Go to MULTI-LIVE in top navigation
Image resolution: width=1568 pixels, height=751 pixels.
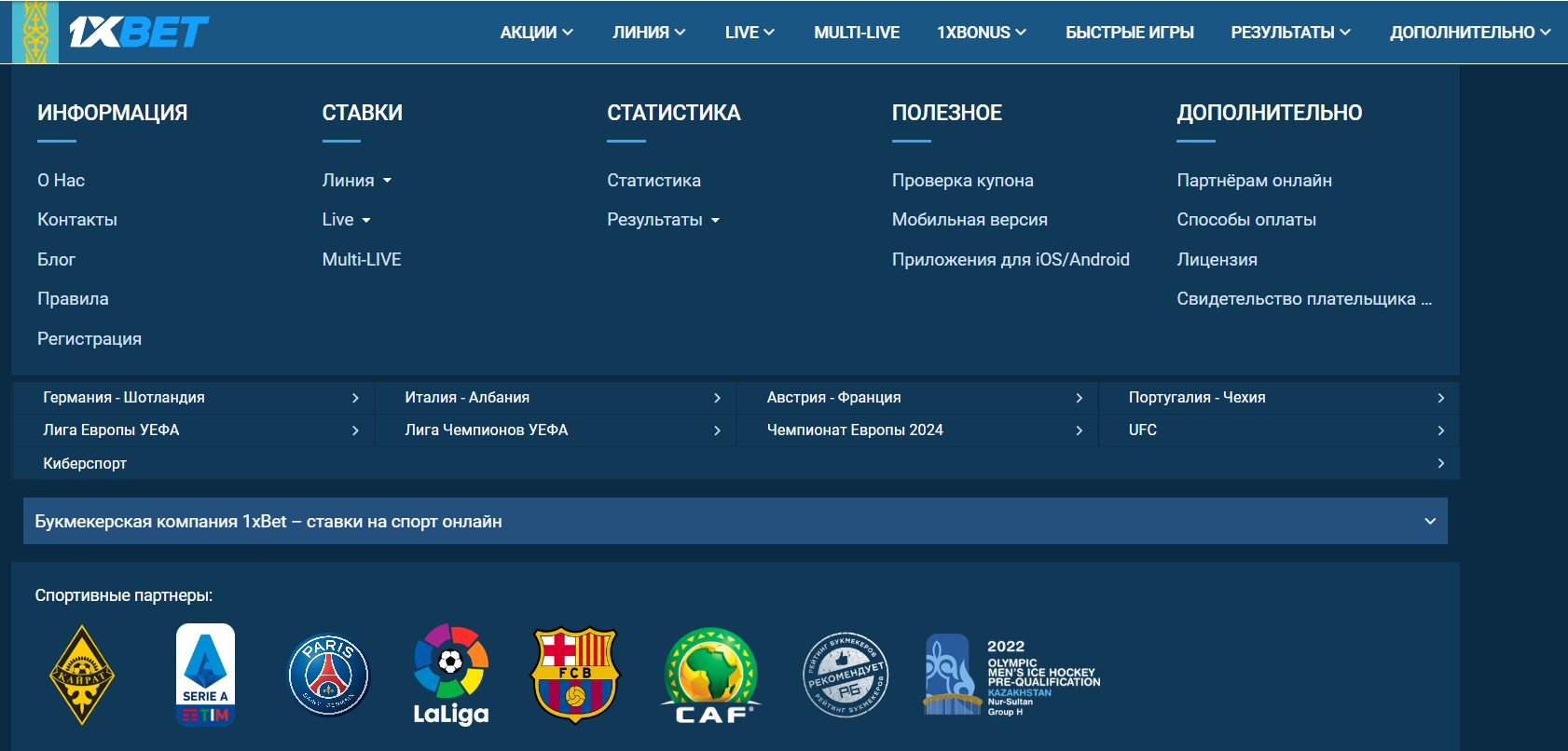[x=857, y=33]
